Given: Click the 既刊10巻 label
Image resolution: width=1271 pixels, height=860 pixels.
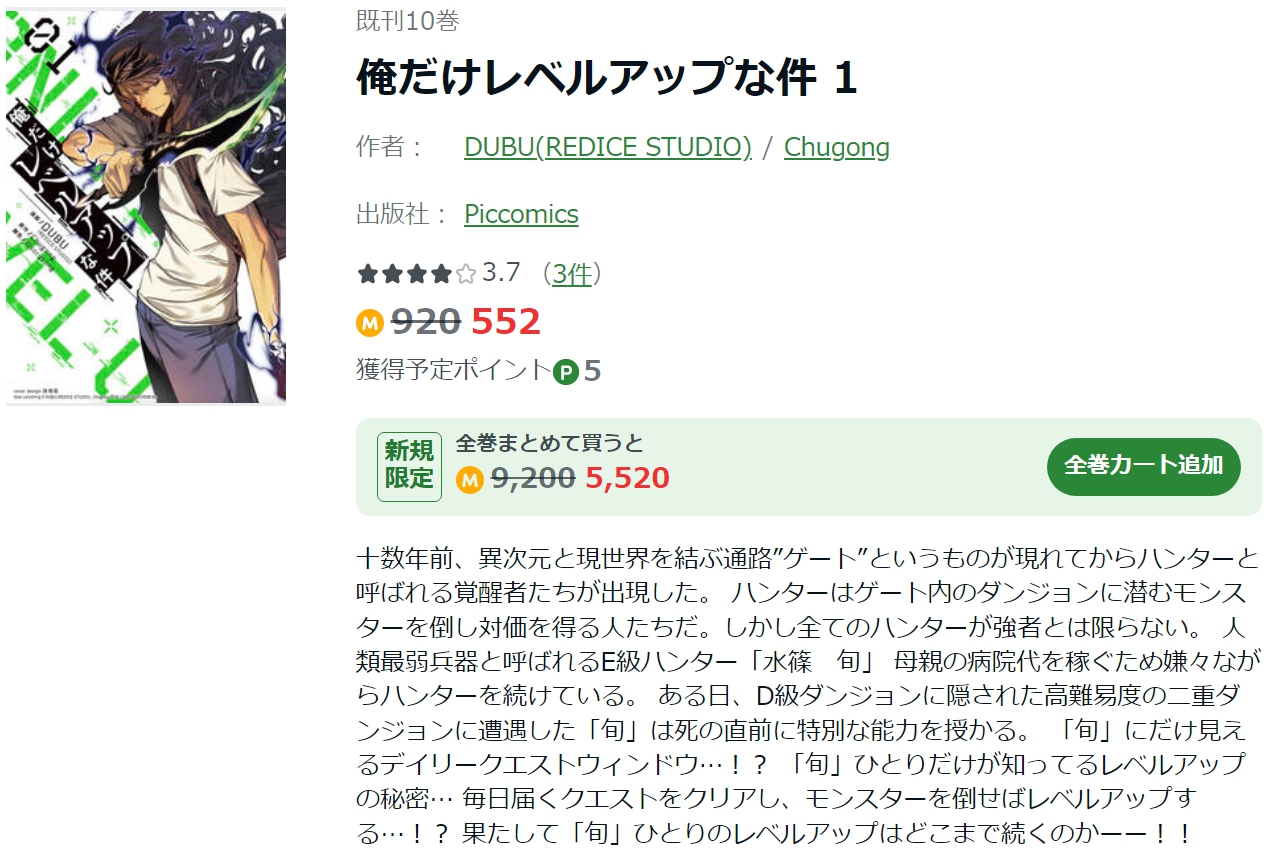Looking at the screenshot, I should click(407, 21).
